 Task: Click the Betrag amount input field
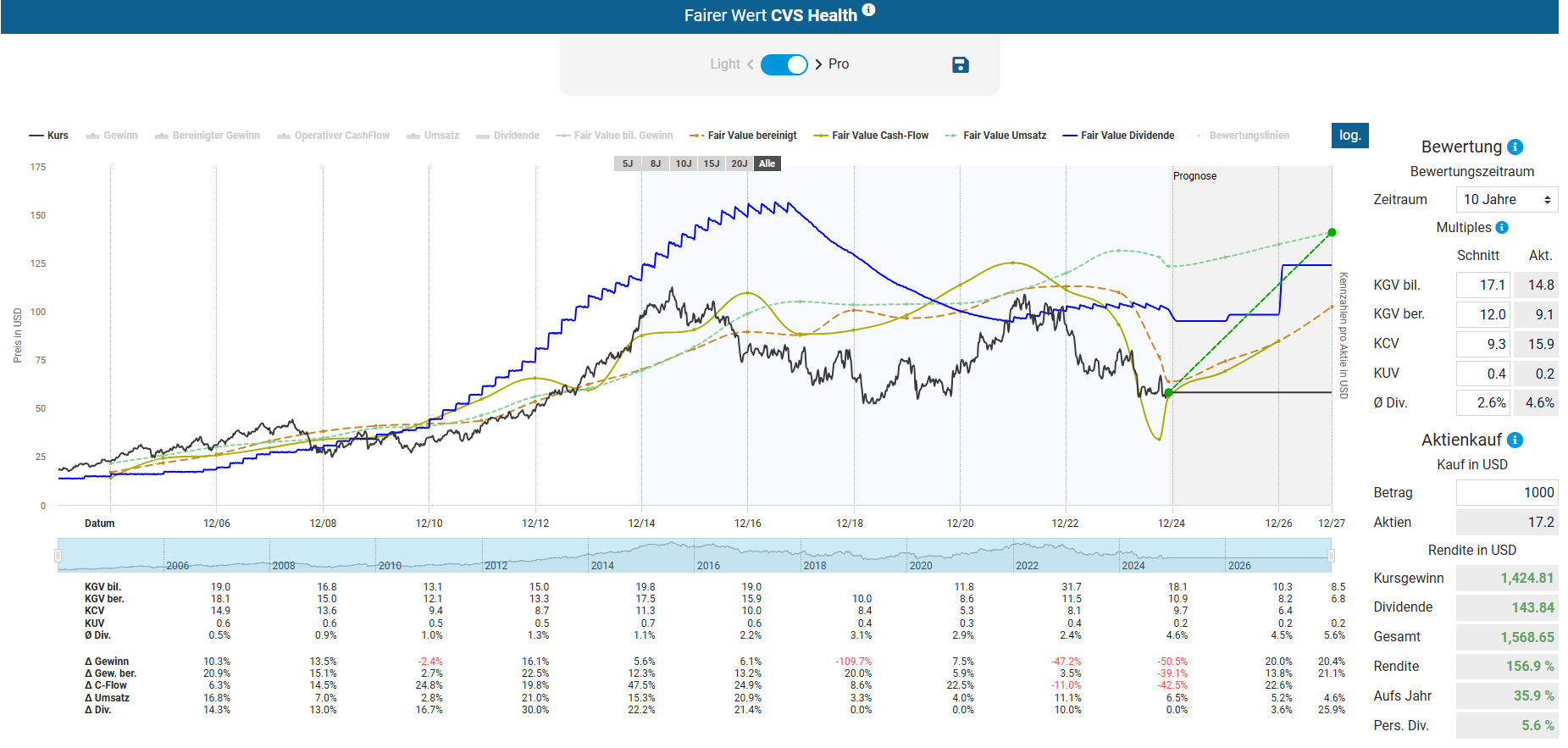(1506, 493)
